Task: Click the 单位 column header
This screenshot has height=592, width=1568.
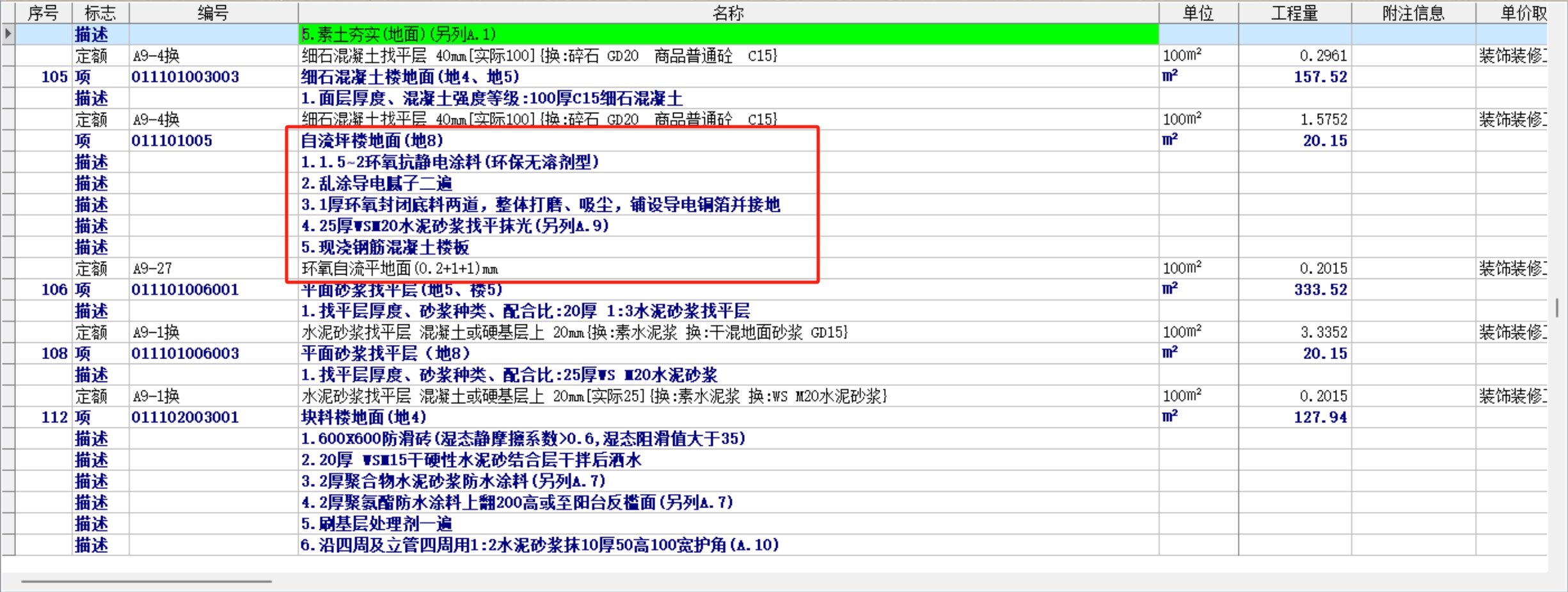Action: [1198, 13]
